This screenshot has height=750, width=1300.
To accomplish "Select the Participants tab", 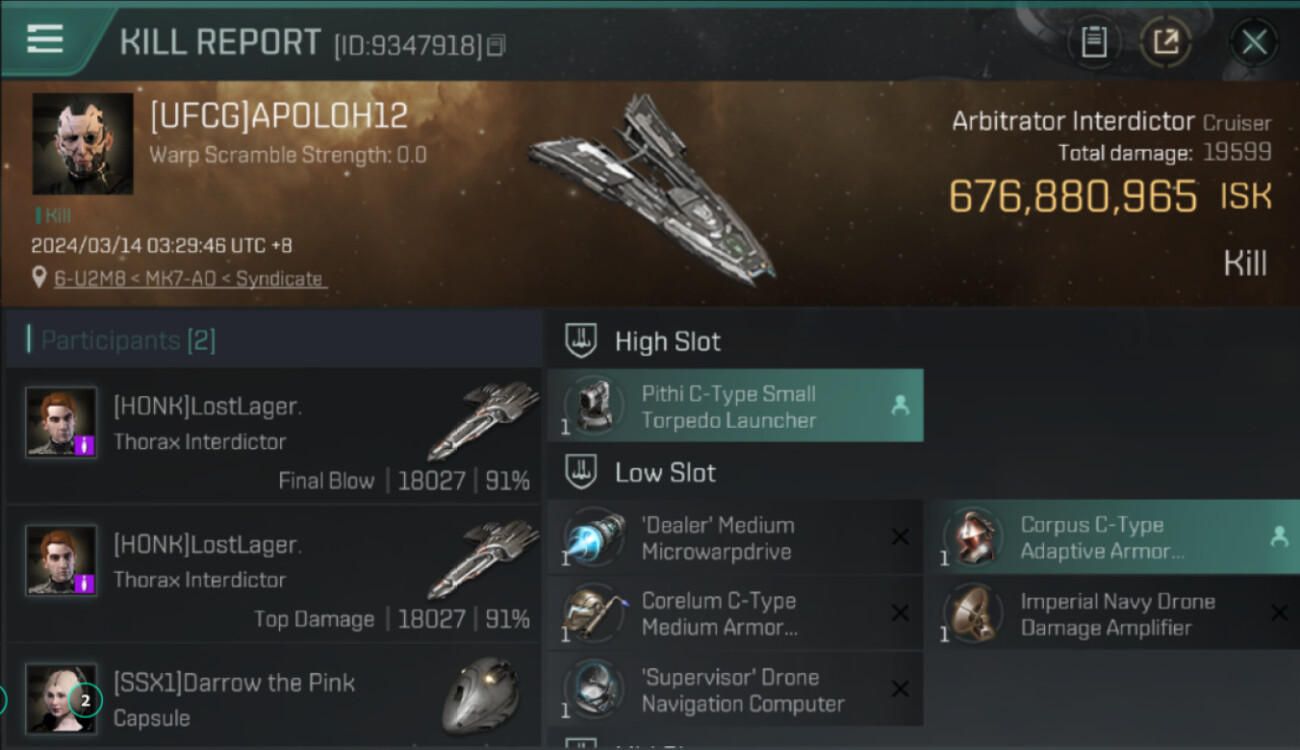I will [x=128, y=340].
